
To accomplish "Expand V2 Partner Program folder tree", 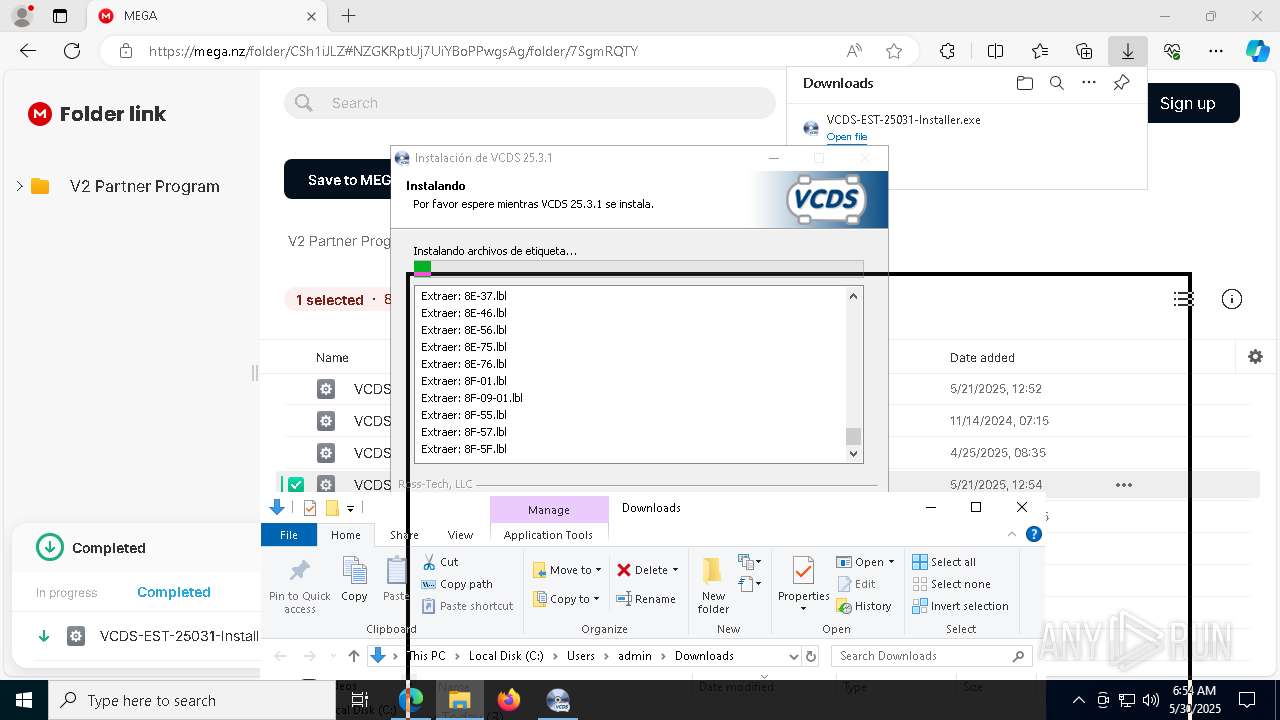I will click(x=19, y=186).
